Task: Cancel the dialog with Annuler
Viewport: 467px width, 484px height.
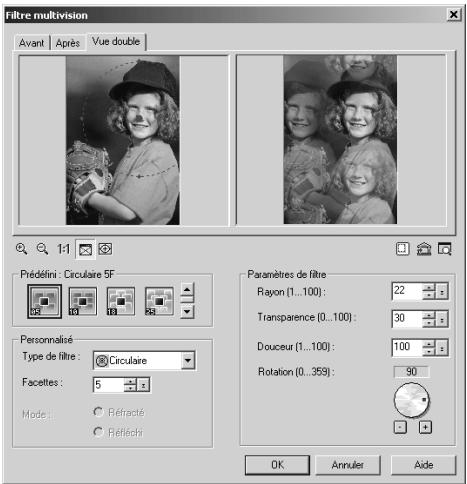Action: [x=348, y=465]
